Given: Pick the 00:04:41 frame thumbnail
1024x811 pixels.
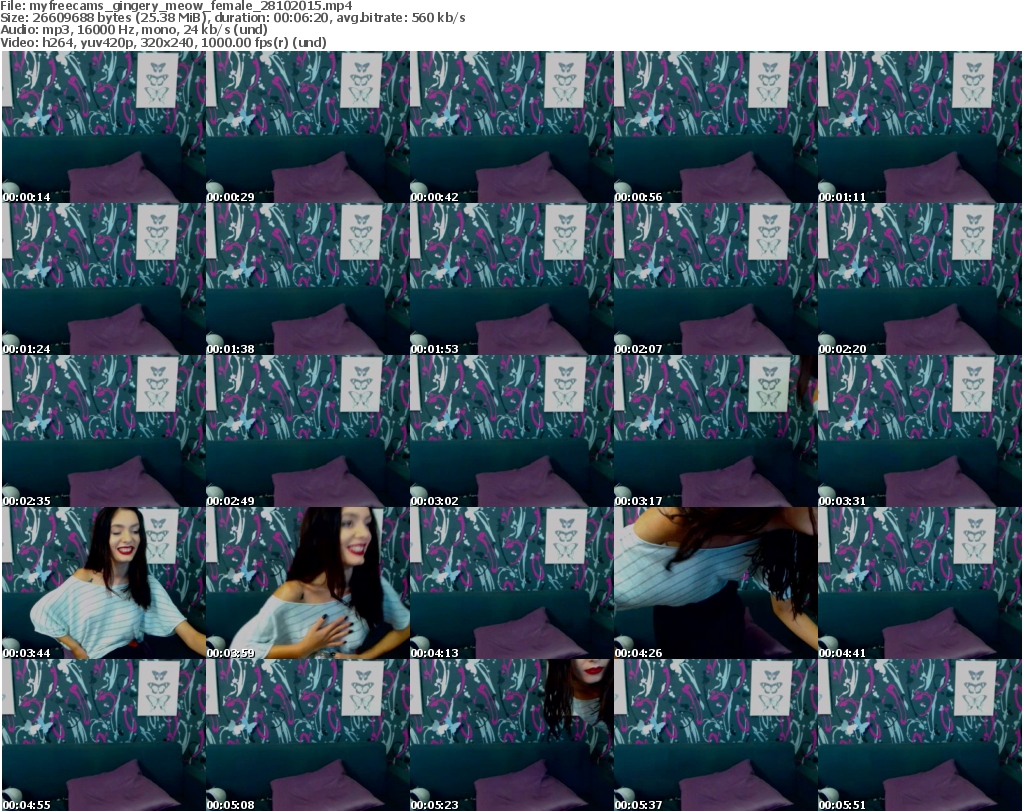Looking at the screenshot, I should [920, 583].
